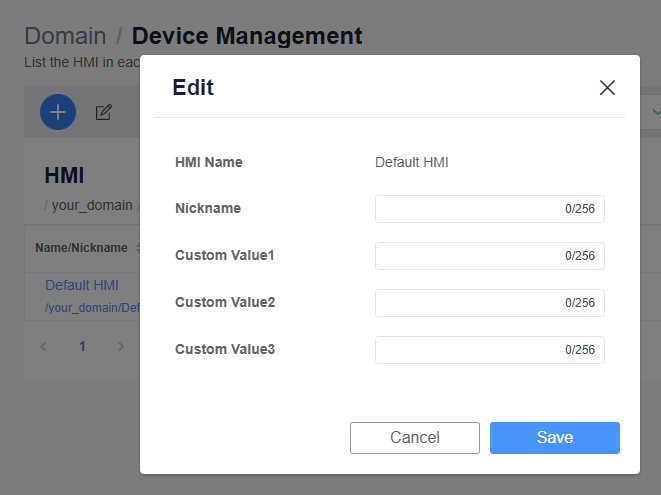Click the Domain breadcrumb link

coord(65,36)
